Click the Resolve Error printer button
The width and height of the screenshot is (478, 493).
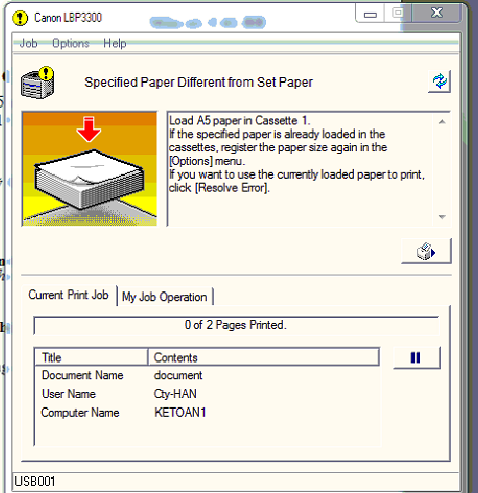tap(426, 251)
